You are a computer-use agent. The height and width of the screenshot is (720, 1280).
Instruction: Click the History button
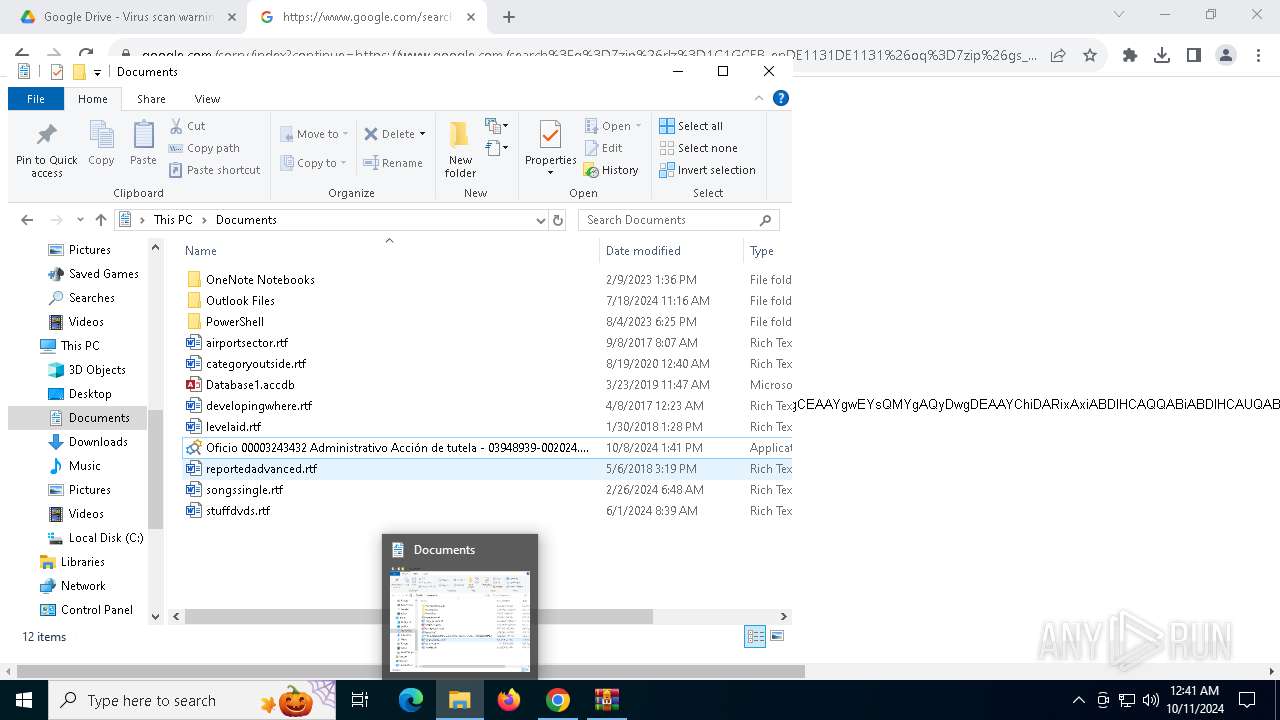coord(611,170)
